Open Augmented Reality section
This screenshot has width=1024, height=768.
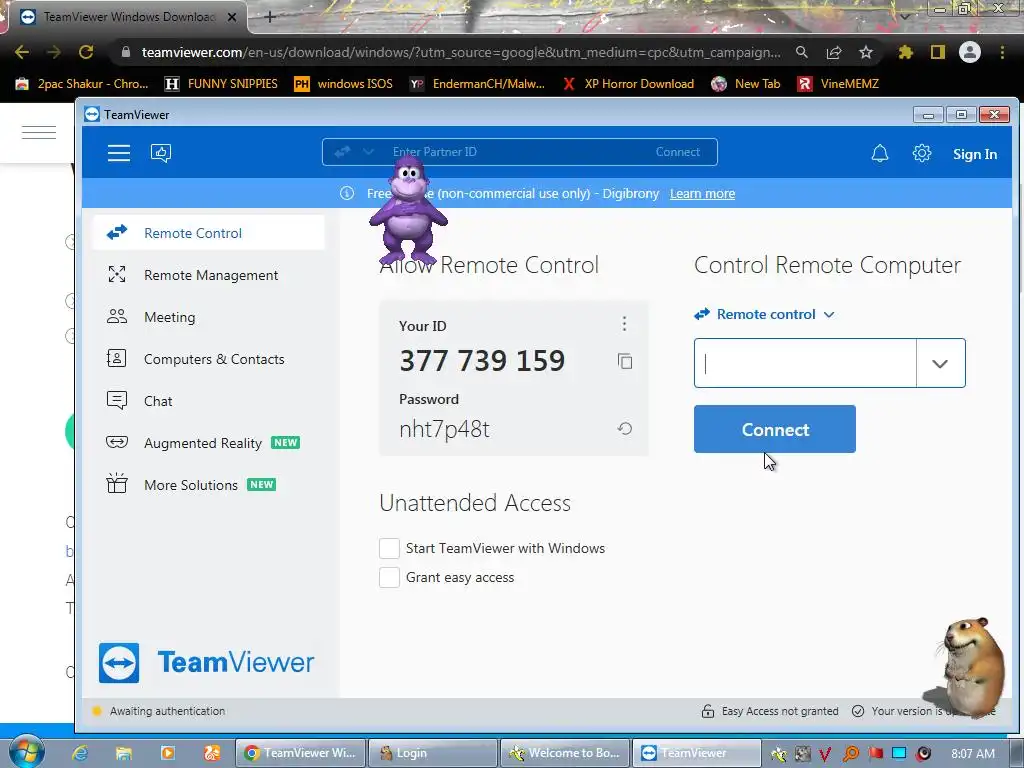tap(209, 443)
